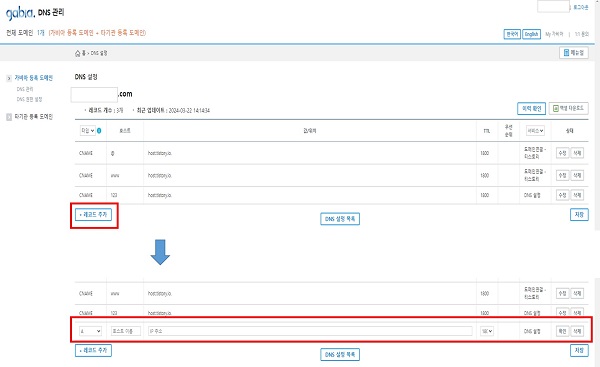600x367 pixels.
Task: Click 레코드 추가 under the three-record table
Action: click(93, 215)
